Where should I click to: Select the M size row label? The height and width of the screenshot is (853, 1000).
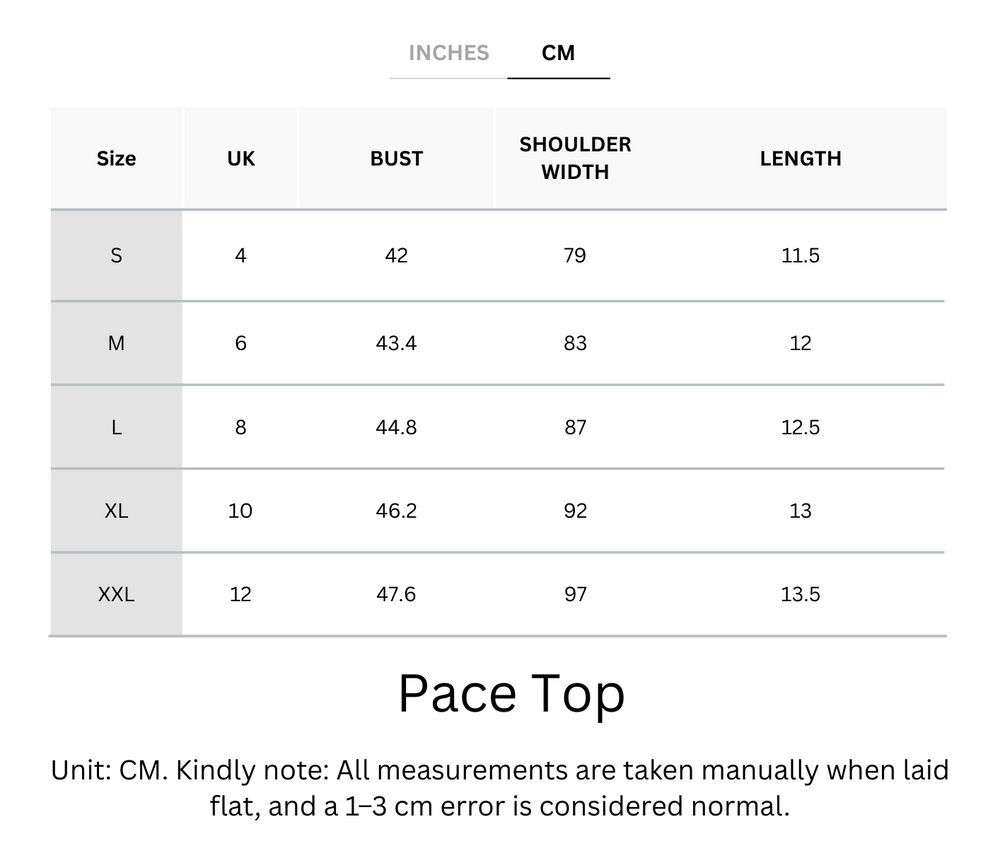pos(116,343)
